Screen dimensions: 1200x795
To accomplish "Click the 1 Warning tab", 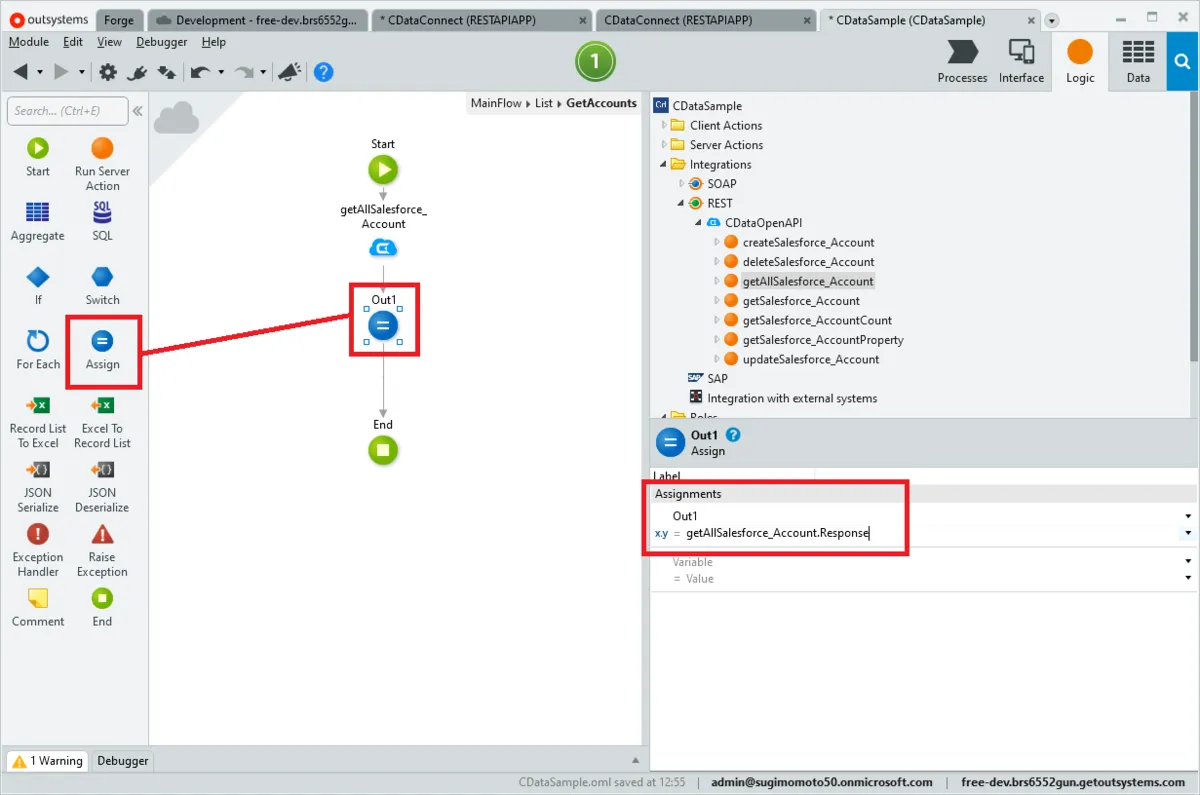I will 47,761.
